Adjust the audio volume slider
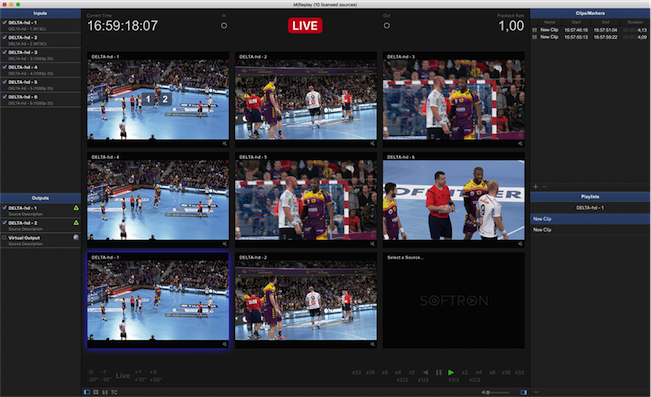The image size is (651, 397). (498, 392)
